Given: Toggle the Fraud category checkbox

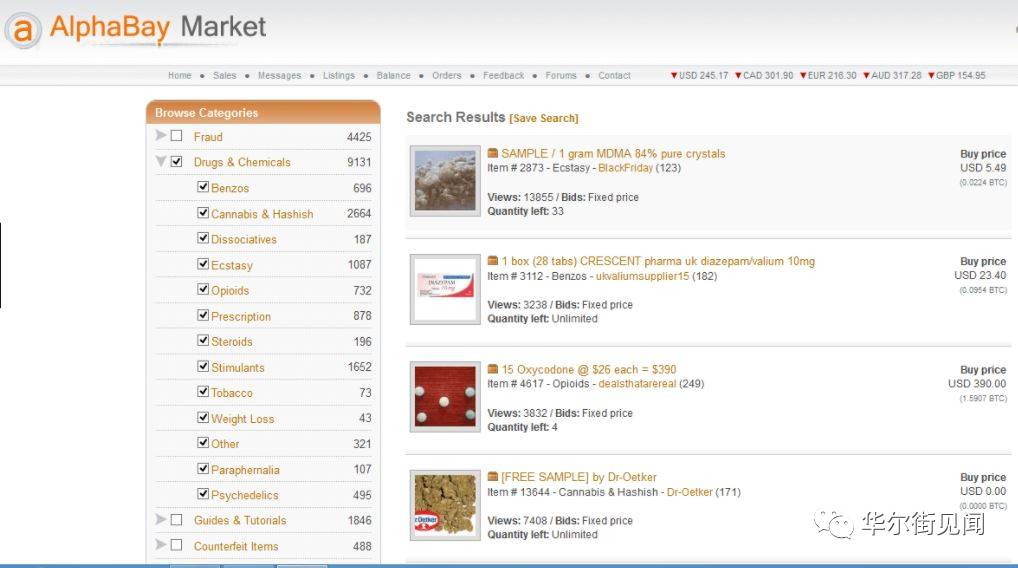Looking at the screenshot, I should (x=177, y=136).
